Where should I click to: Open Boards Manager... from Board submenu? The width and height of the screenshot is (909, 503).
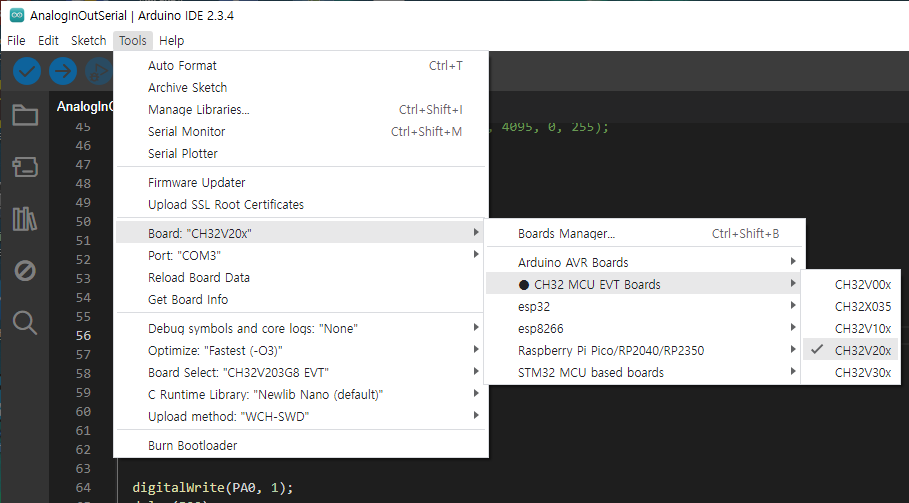(x=644, y=234)
